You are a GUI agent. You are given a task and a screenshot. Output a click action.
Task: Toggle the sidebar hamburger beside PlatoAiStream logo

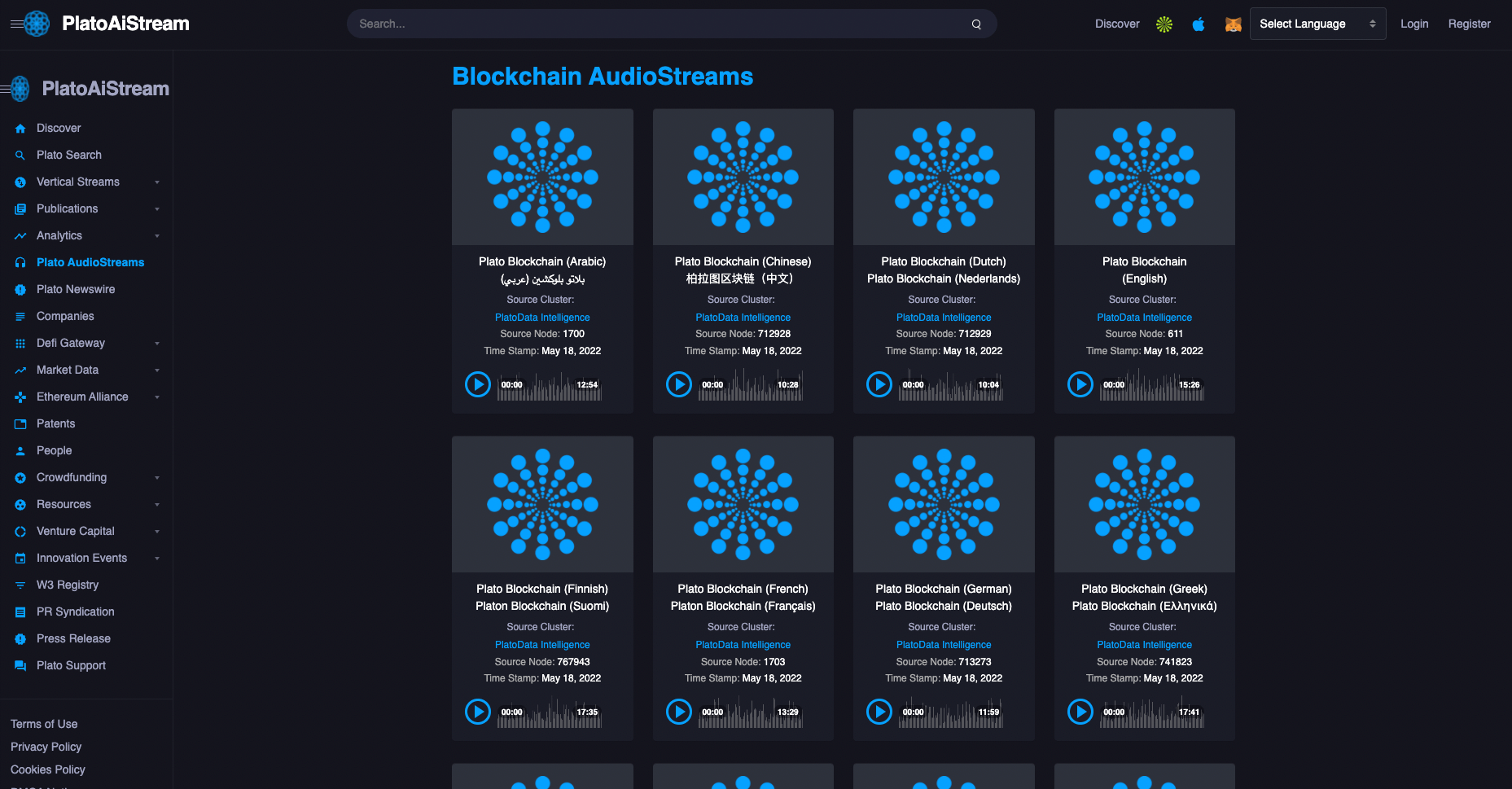(5, 89)
